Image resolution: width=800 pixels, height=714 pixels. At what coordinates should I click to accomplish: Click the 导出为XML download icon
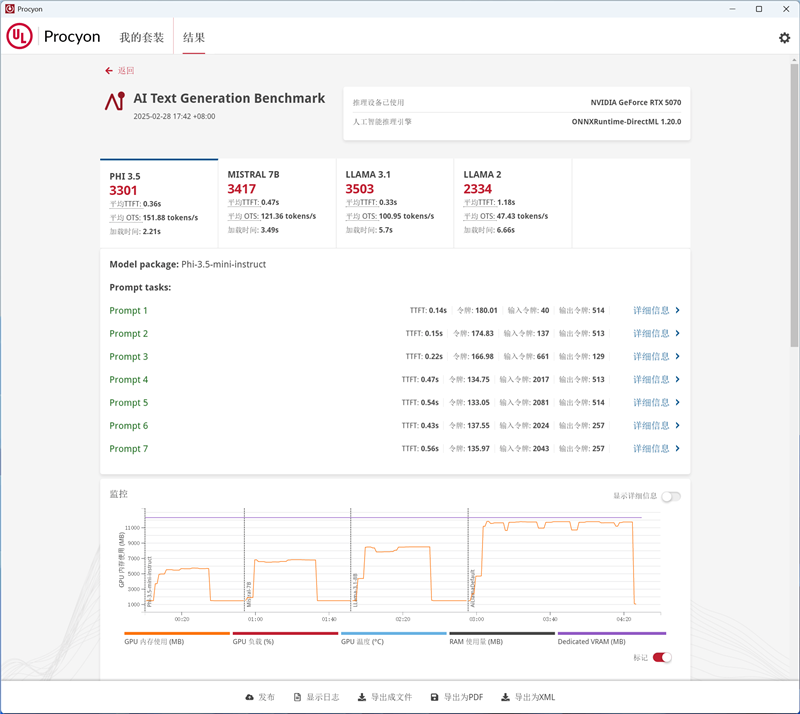click(x=506, y=697)
